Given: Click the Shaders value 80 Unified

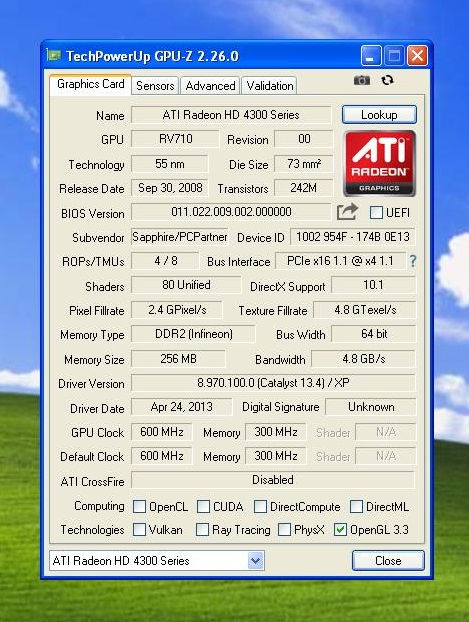Looking at the screenshot, I should [186, 285].
